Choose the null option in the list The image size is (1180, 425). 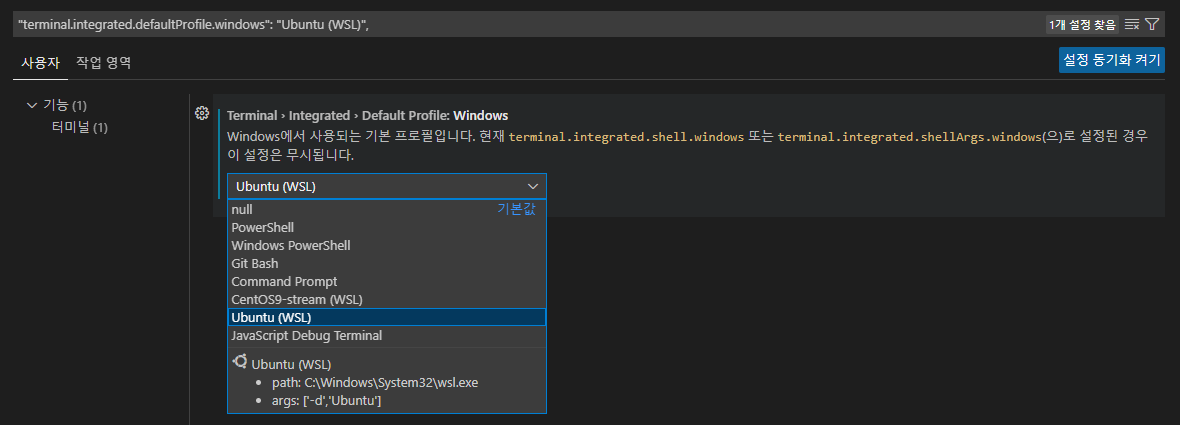(x=387, y=210)
